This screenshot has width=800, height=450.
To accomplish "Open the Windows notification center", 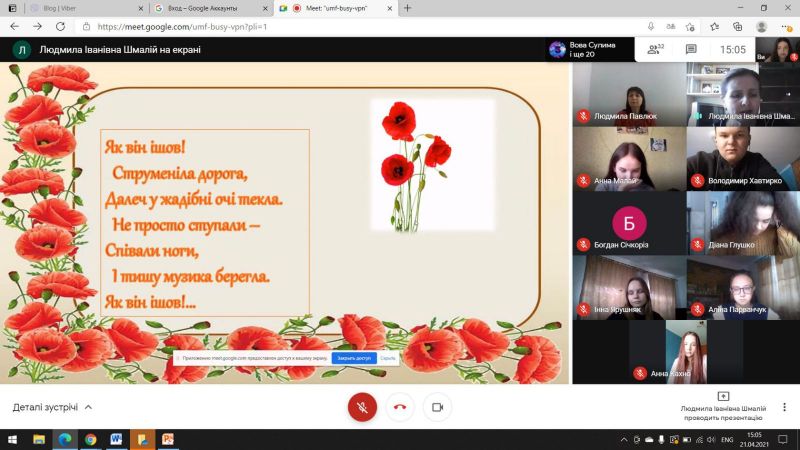I will [783, 439].
